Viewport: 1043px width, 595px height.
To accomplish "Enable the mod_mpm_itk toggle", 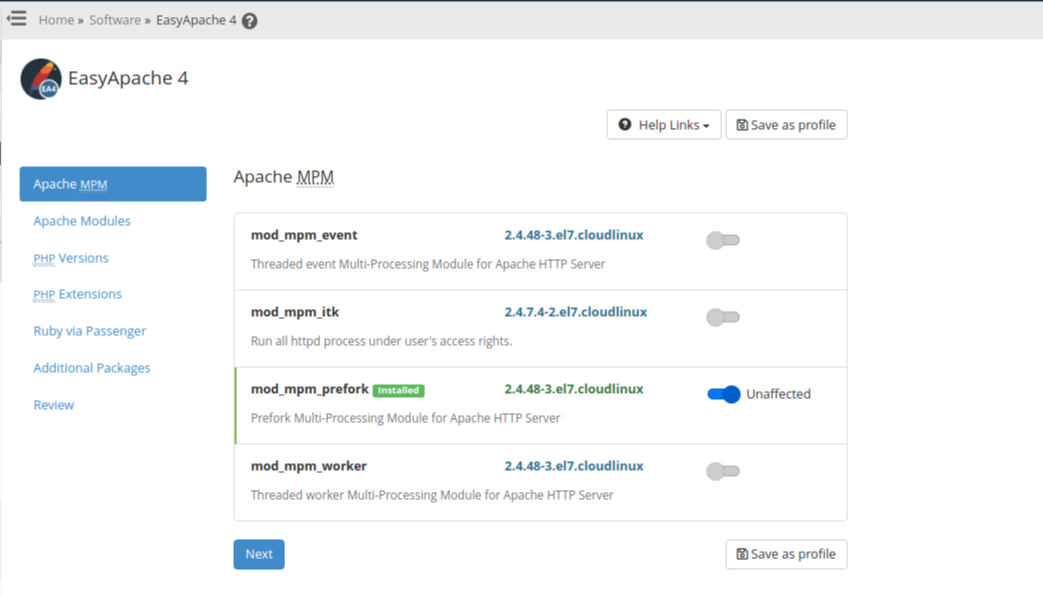I will 723,317.
